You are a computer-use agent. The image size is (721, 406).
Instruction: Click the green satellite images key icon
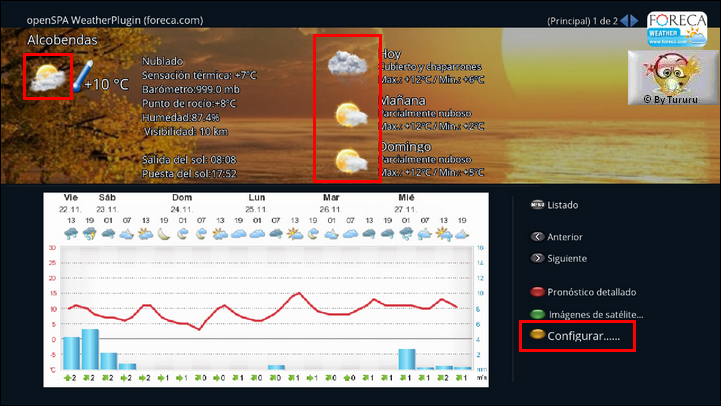click(x=537, y=314)
